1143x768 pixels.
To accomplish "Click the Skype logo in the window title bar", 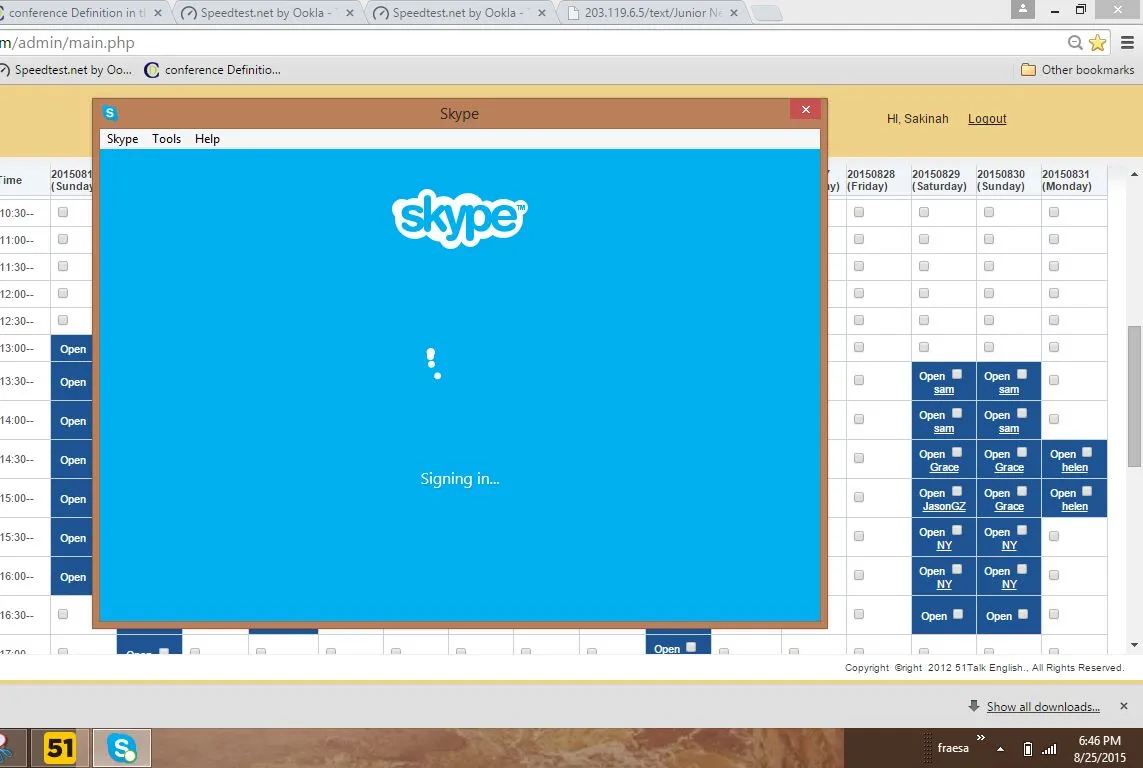I will 111,113.
